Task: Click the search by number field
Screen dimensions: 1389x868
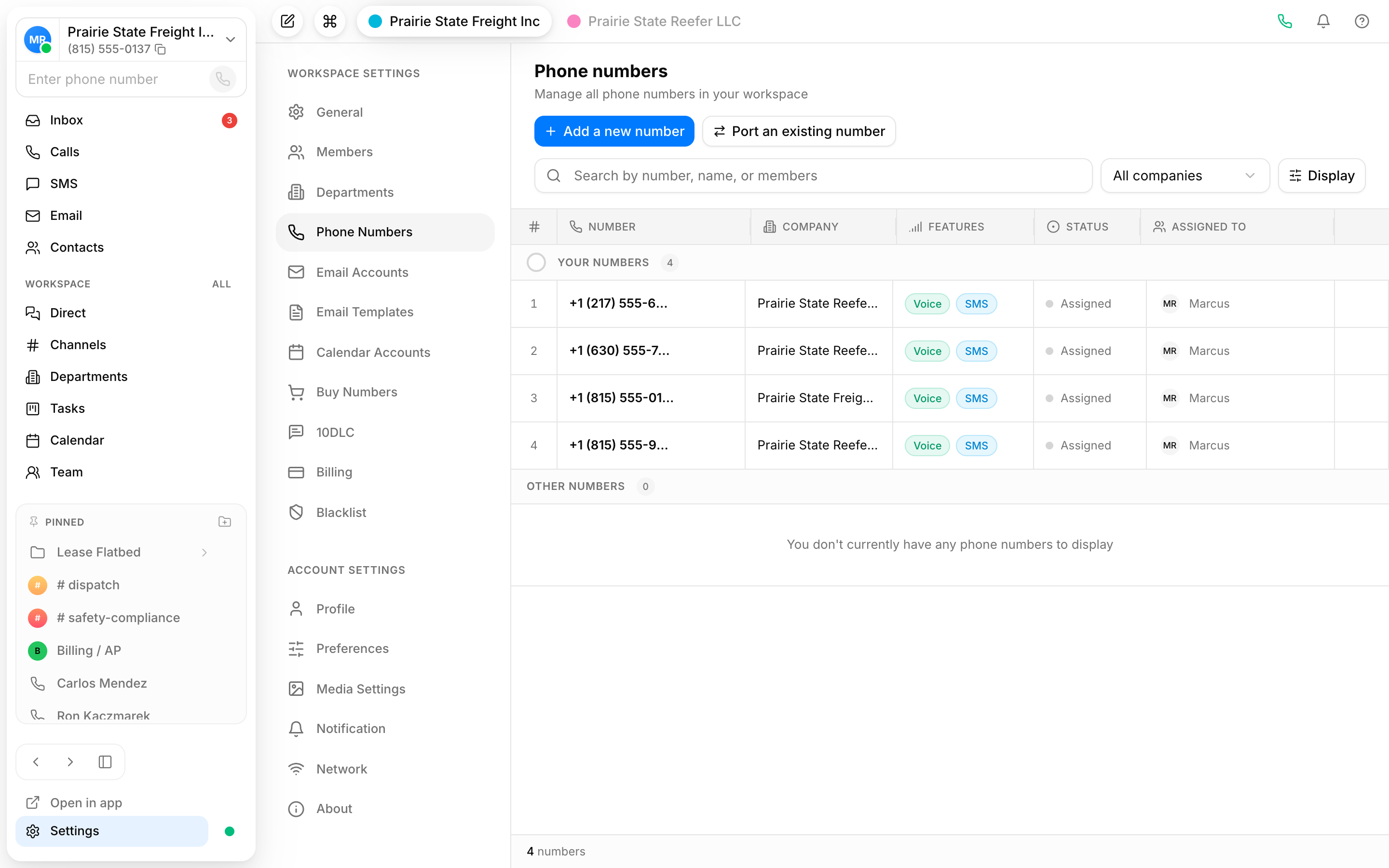Action: click(x=813, y=176)
